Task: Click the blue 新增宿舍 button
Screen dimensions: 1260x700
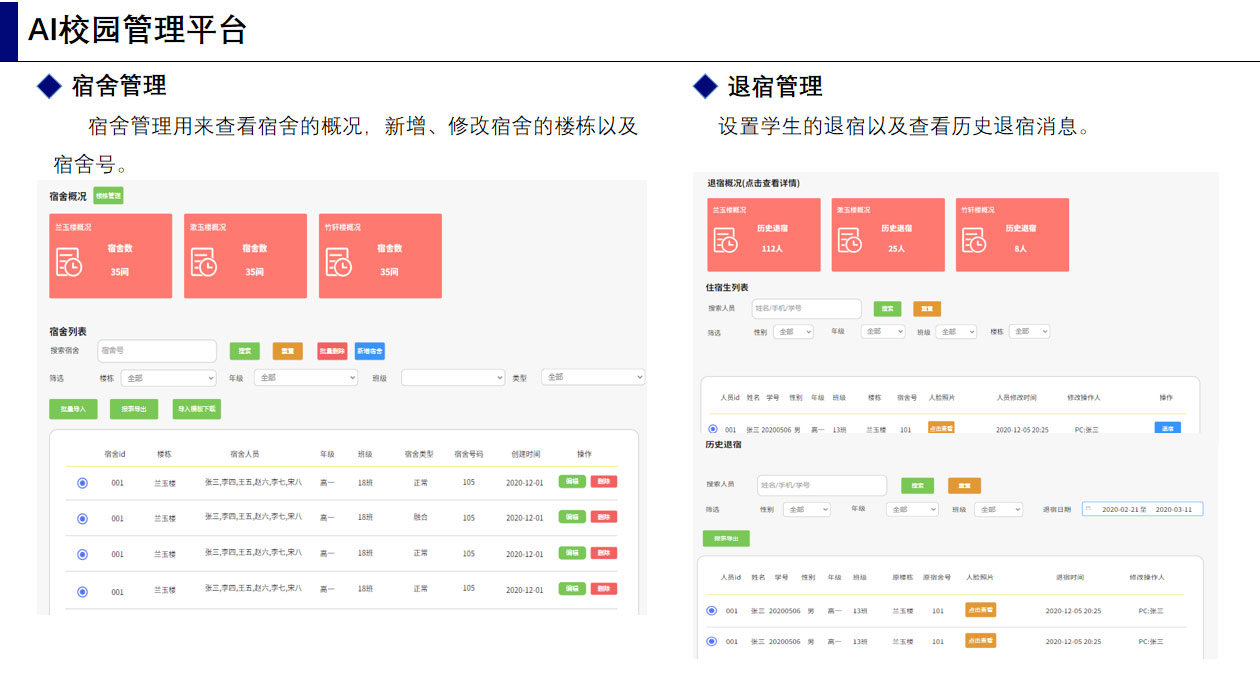Action: click(369, 351)
